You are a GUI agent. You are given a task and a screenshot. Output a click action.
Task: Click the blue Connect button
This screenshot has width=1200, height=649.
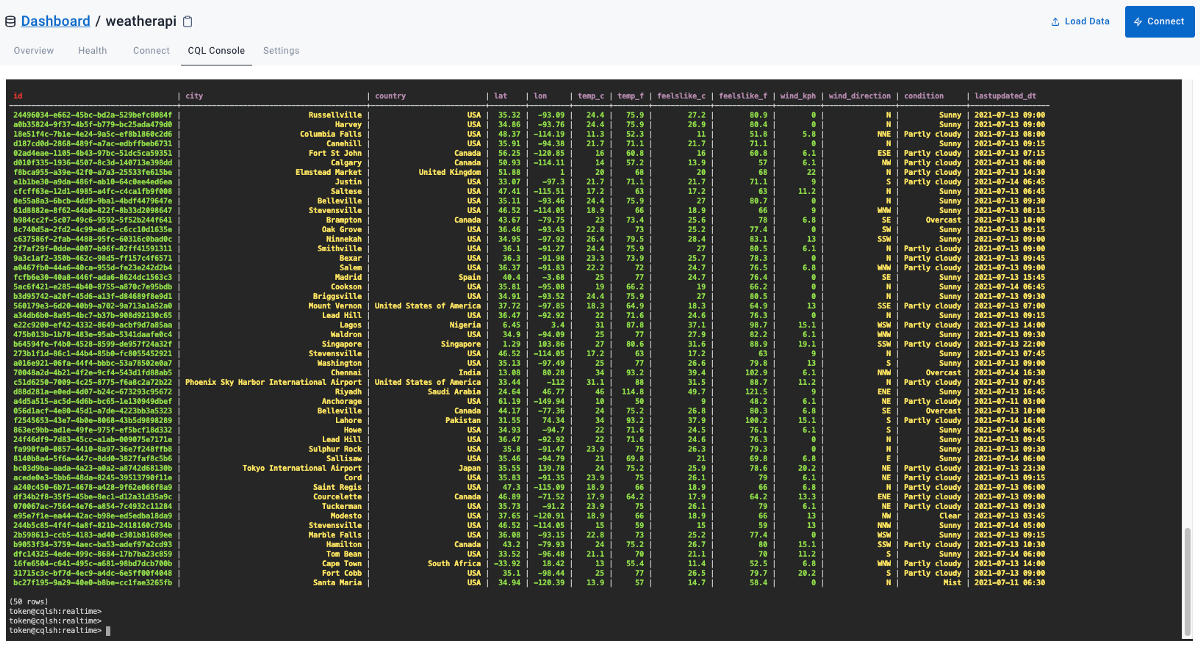pyautogui.click(x=1160, y=20)
